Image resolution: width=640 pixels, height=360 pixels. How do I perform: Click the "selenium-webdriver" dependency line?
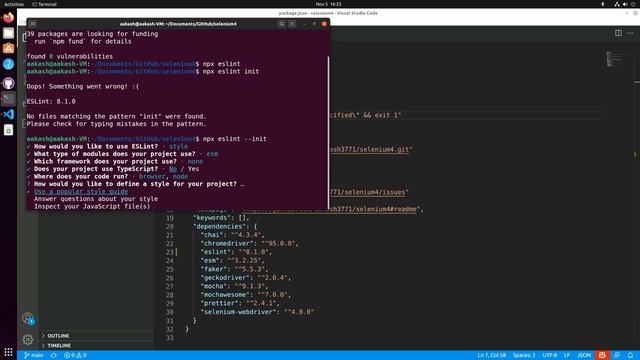257,312
